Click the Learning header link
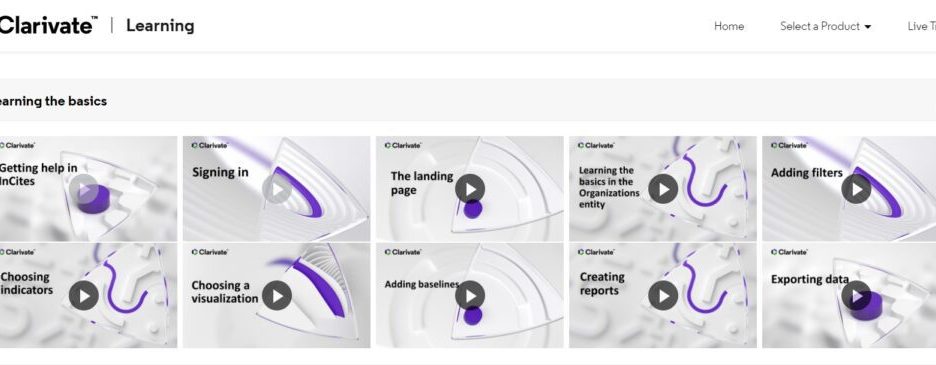The height and width of the screenshot is (365, 936). tap(160, 26)
